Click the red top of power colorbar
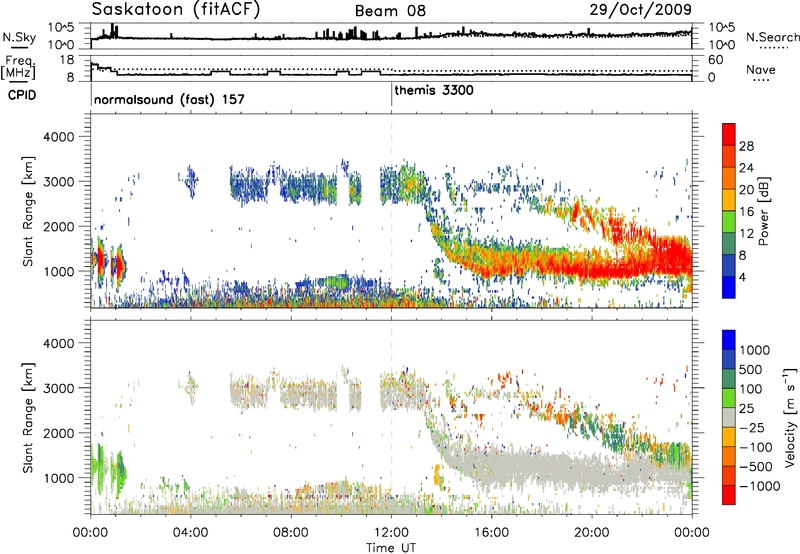Viewport: 800px width, 554px height. pos(729,134)
